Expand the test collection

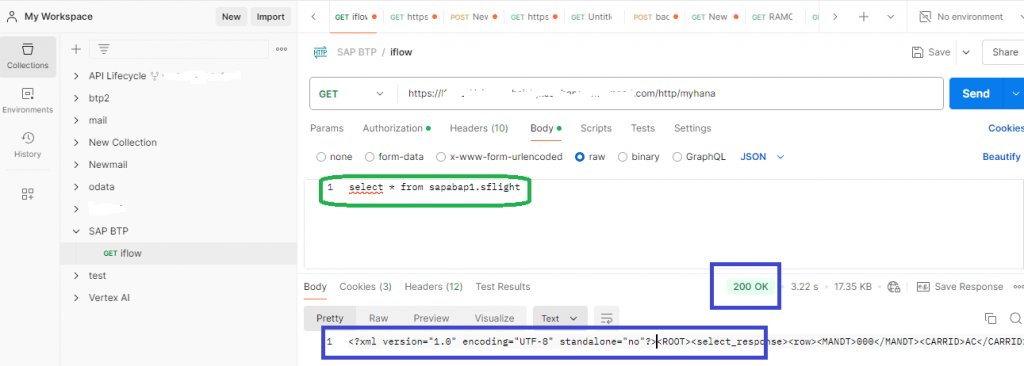pyautogui.click(x=77, y=276)
